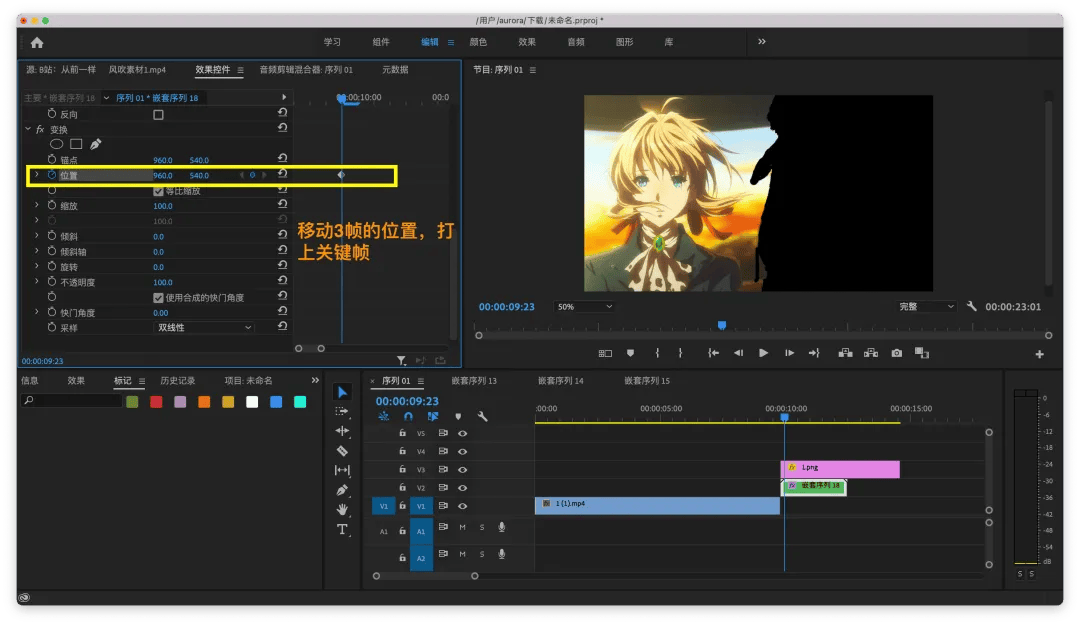Filter properties funnel icon in effect controls

pos(401,360)
